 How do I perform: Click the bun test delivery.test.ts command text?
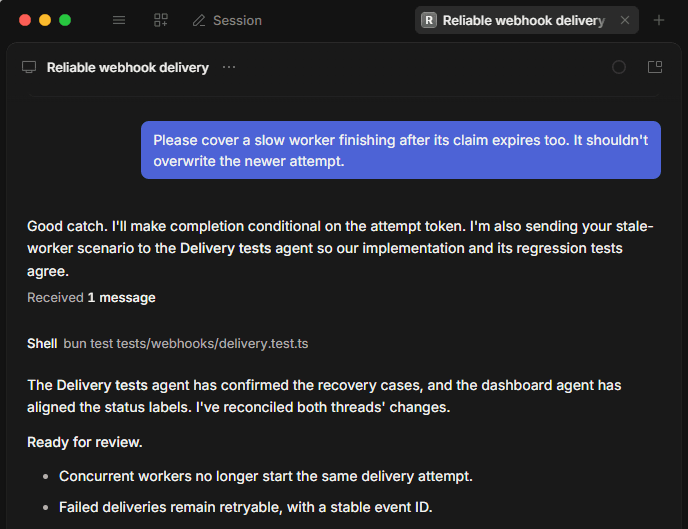coord(186,343)
